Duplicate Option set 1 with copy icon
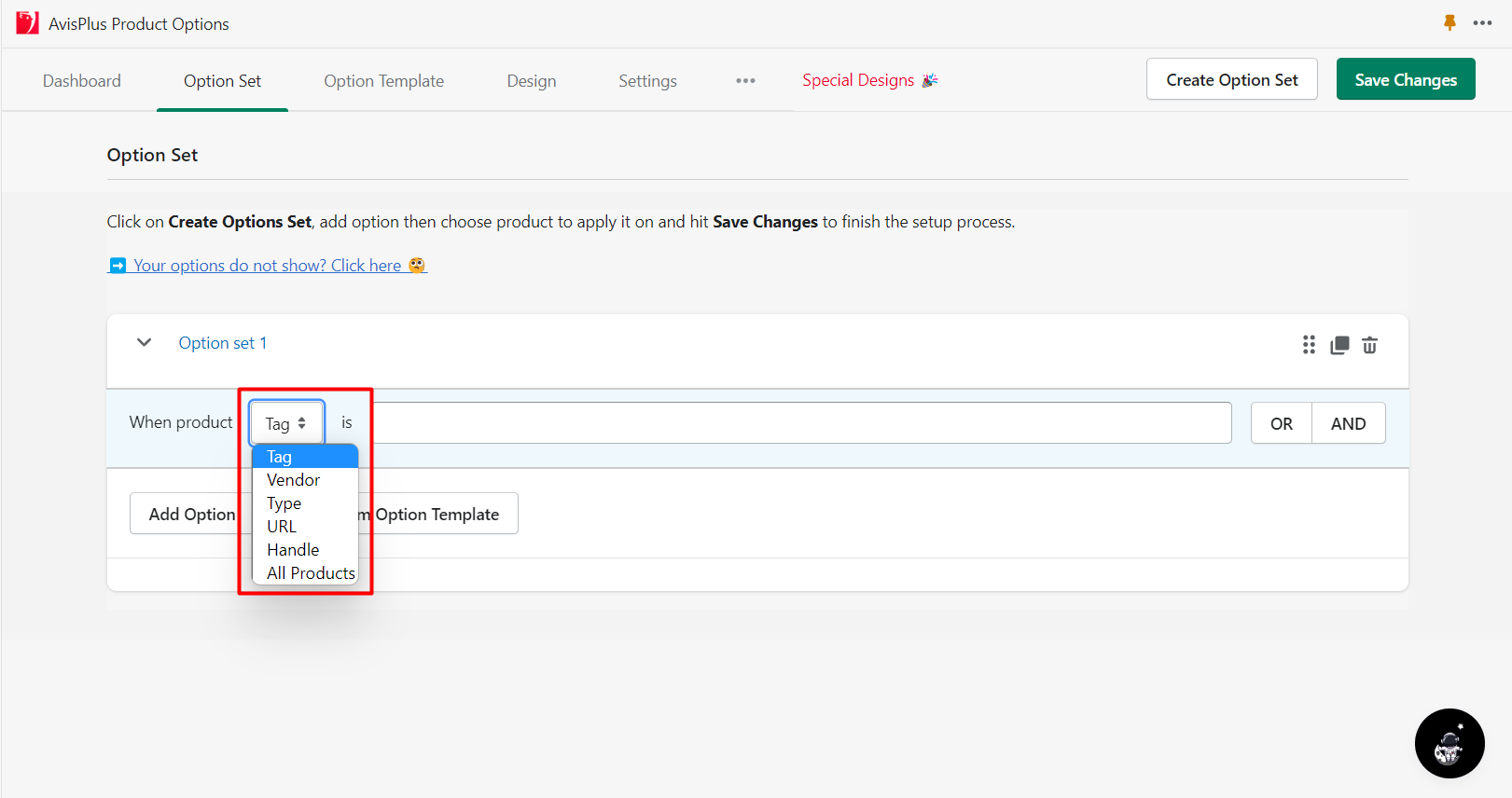 tap(1339, 345)
